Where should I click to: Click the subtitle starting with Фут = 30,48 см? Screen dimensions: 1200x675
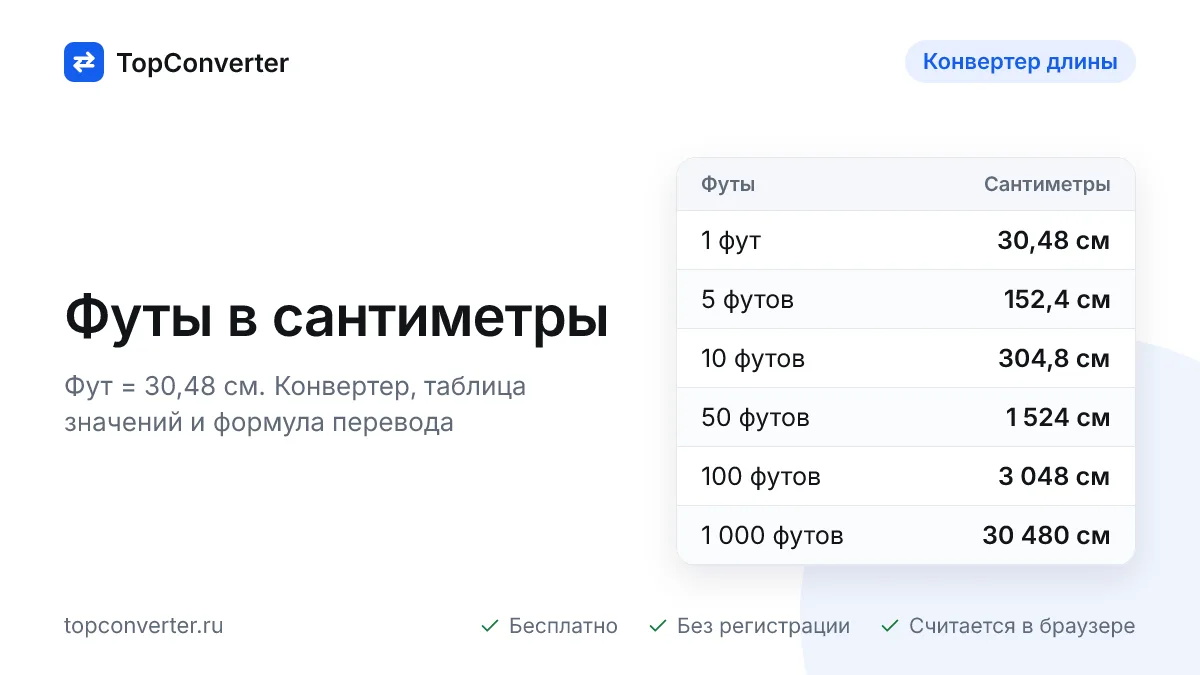point(295,404)
